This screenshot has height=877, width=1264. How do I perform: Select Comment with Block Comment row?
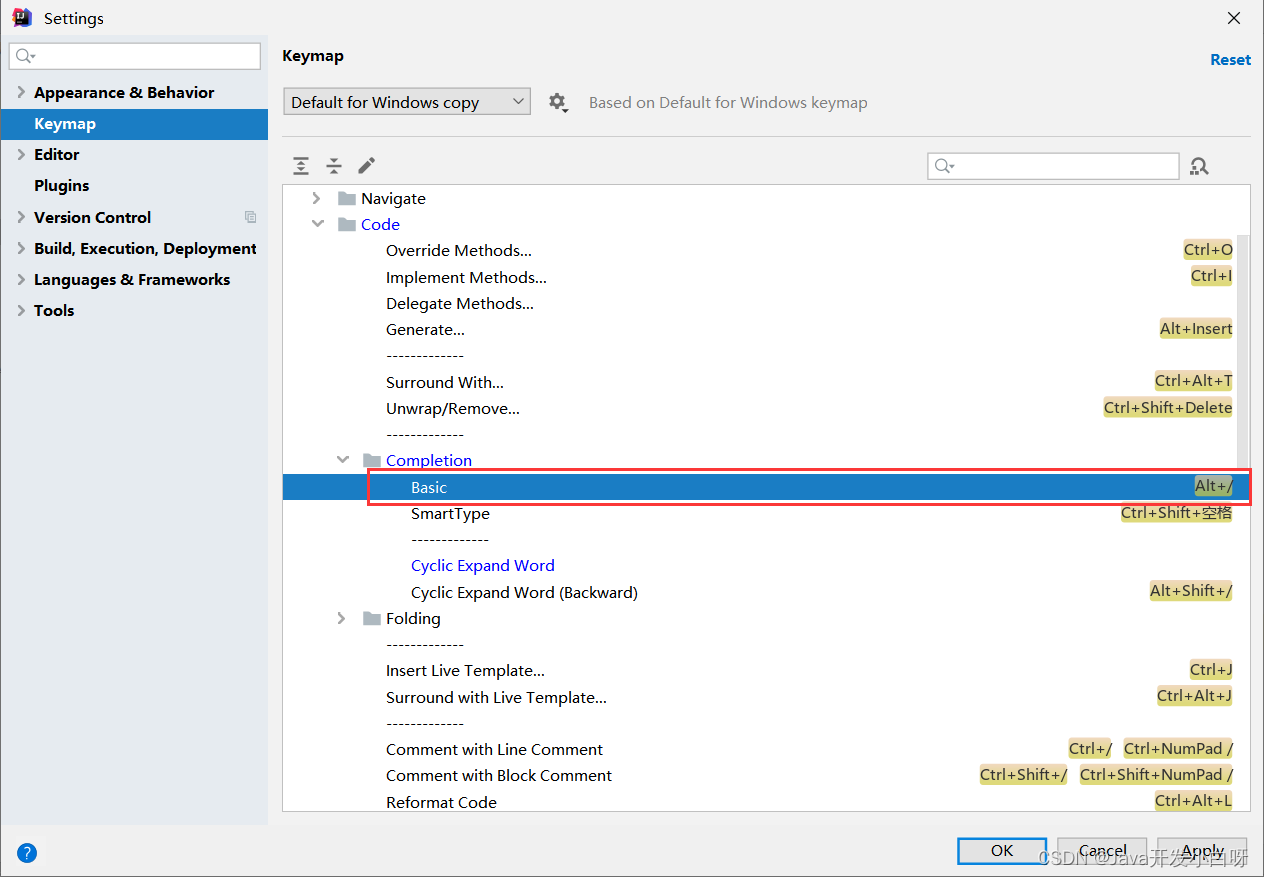[766, 775]
